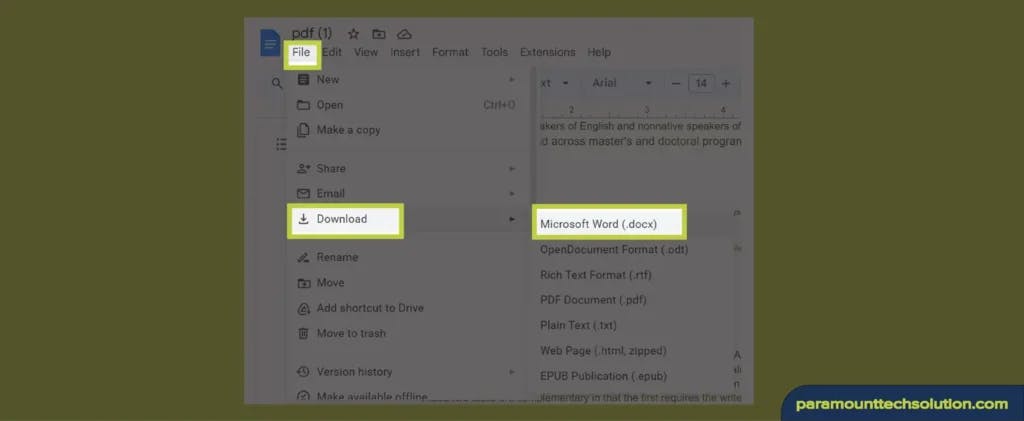Open the File menu
1024x421 pixels.
[301, 52]
